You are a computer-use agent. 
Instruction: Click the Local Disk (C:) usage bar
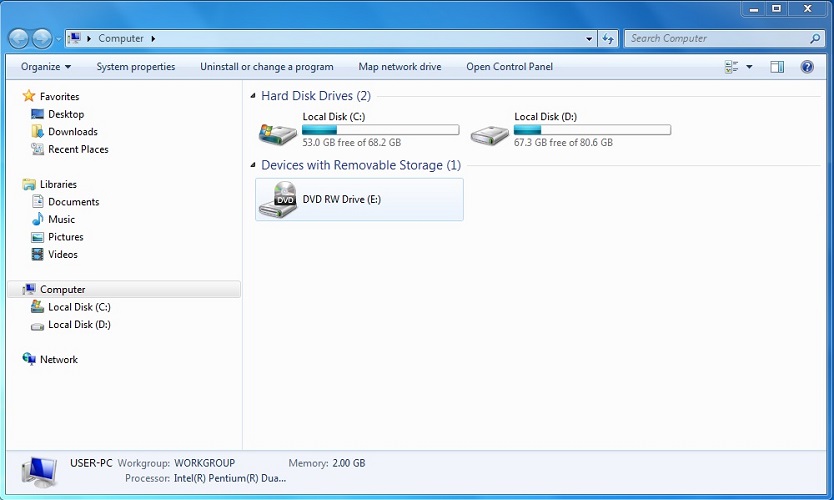pos(380,130)
